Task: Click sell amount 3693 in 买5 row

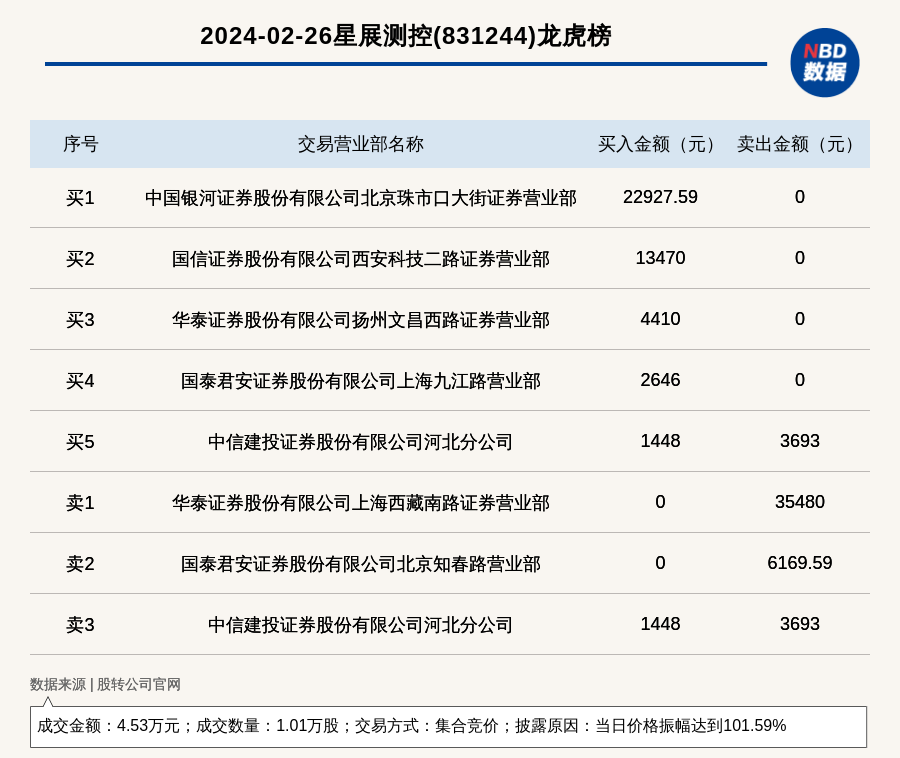Action: pyautogui.click(x=800, y=441)
